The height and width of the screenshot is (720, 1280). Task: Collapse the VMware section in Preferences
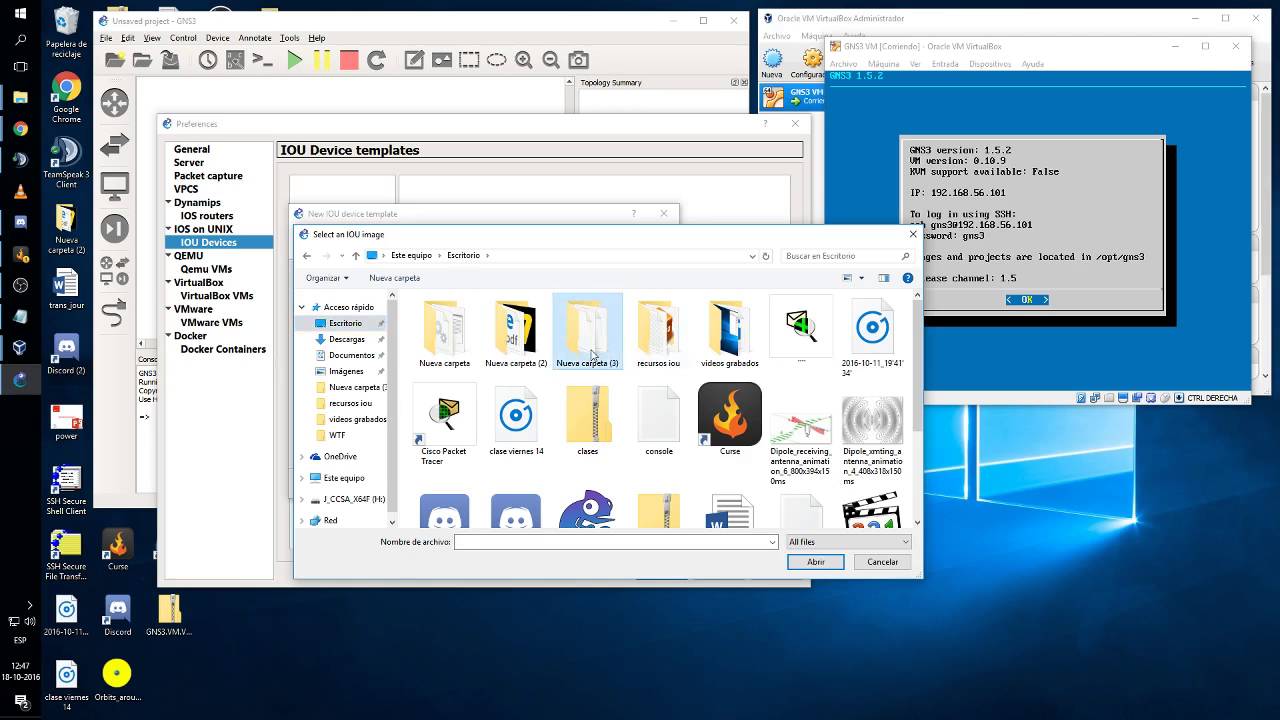tap(169, 309)
